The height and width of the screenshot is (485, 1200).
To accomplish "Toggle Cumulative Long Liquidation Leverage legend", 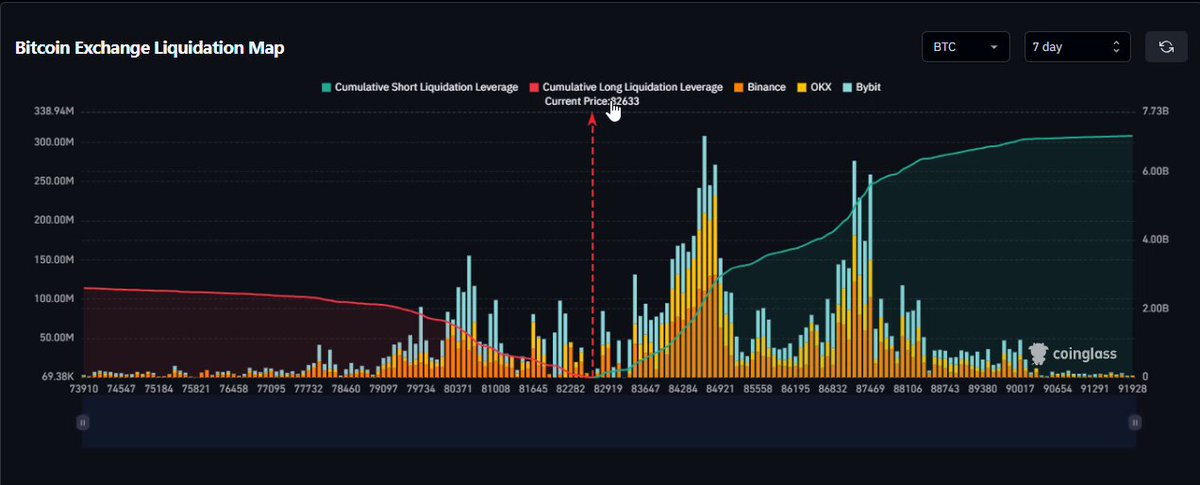I will click(x=625, y=87).
